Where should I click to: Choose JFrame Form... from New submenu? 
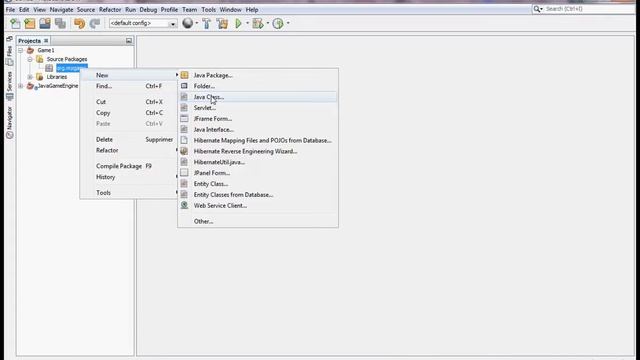[x=258, y=119]
